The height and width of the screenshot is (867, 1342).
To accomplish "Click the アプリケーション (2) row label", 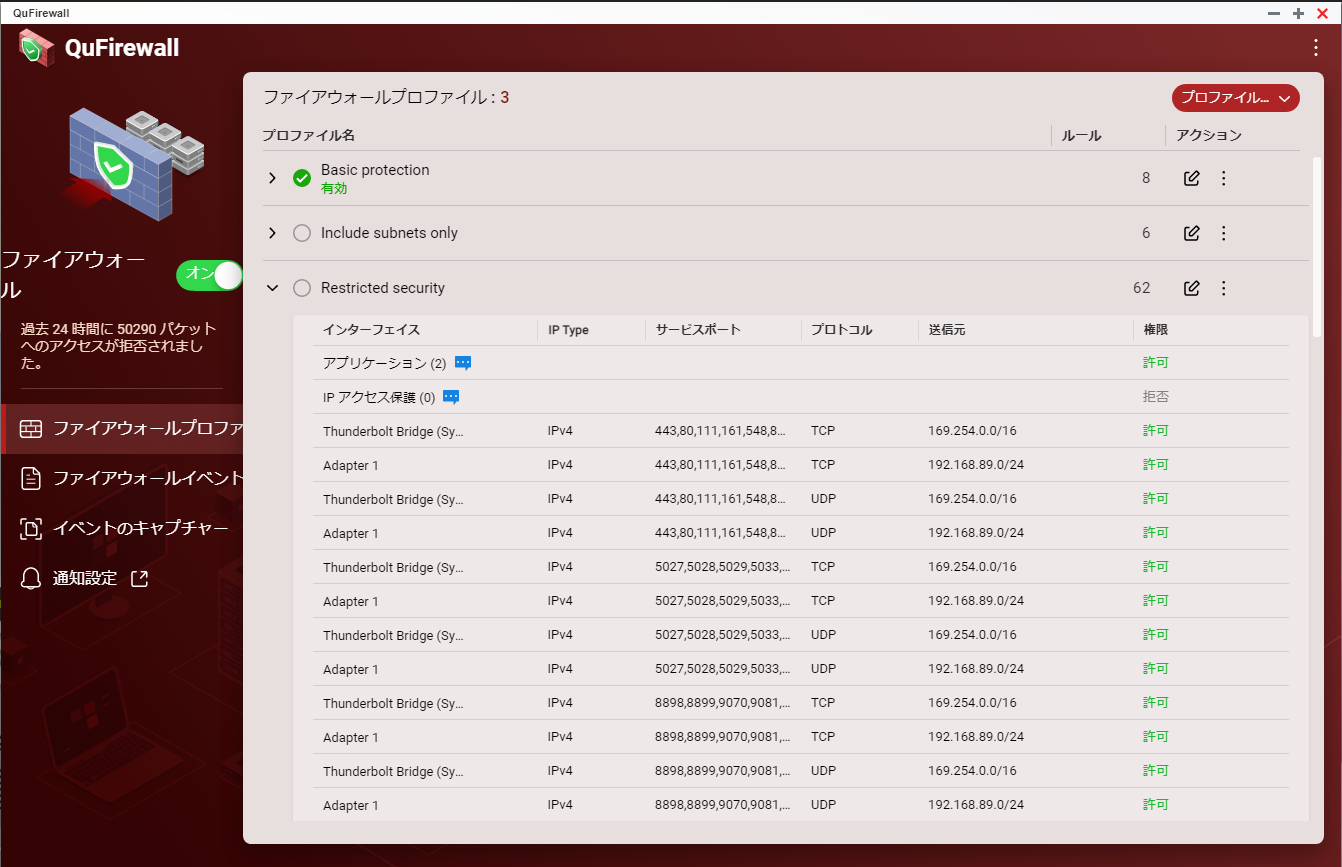I will (x=384, y=363).
